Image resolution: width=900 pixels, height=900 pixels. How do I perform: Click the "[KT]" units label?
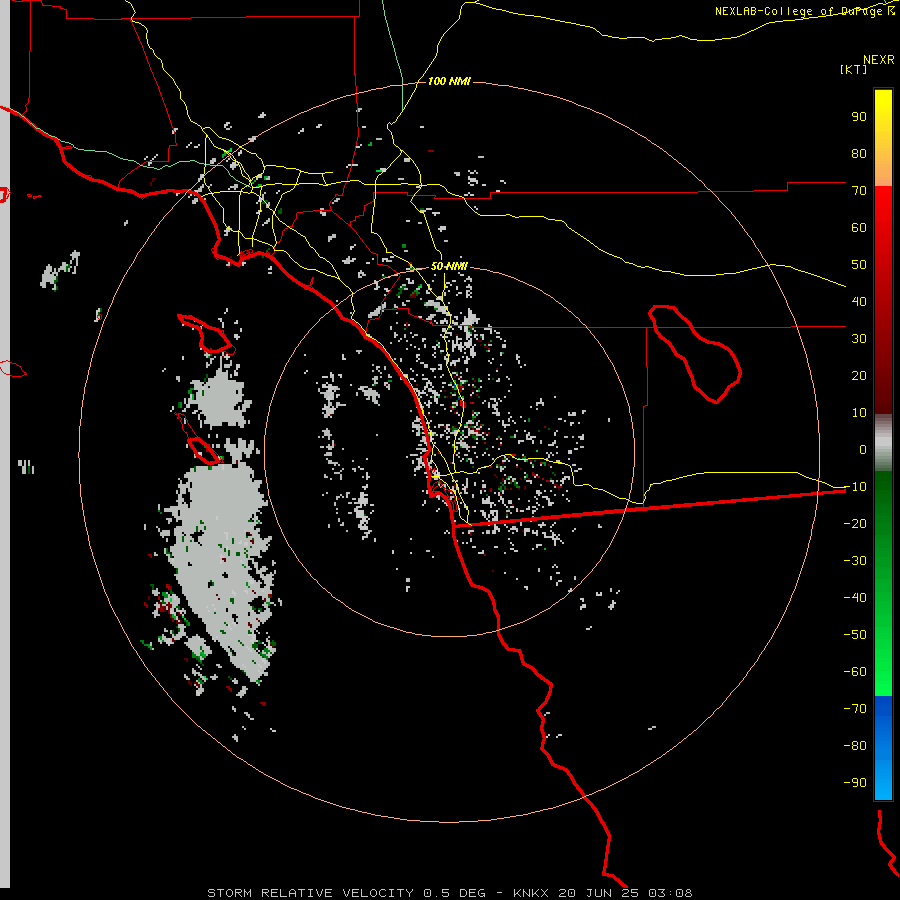(x=854, y=69)
